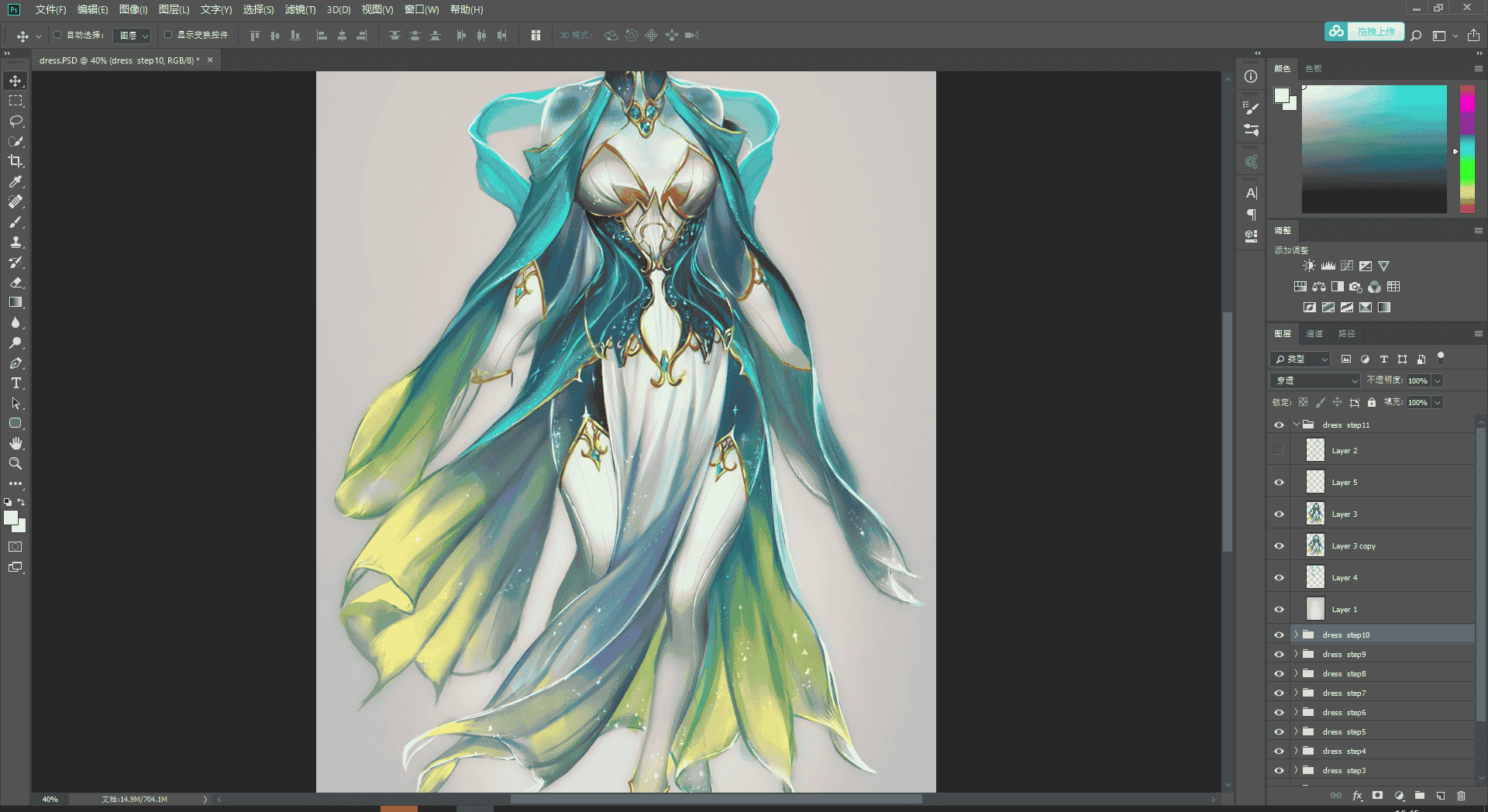Select the Hand tool
1488x812 pixels.
tap(15, 443)
